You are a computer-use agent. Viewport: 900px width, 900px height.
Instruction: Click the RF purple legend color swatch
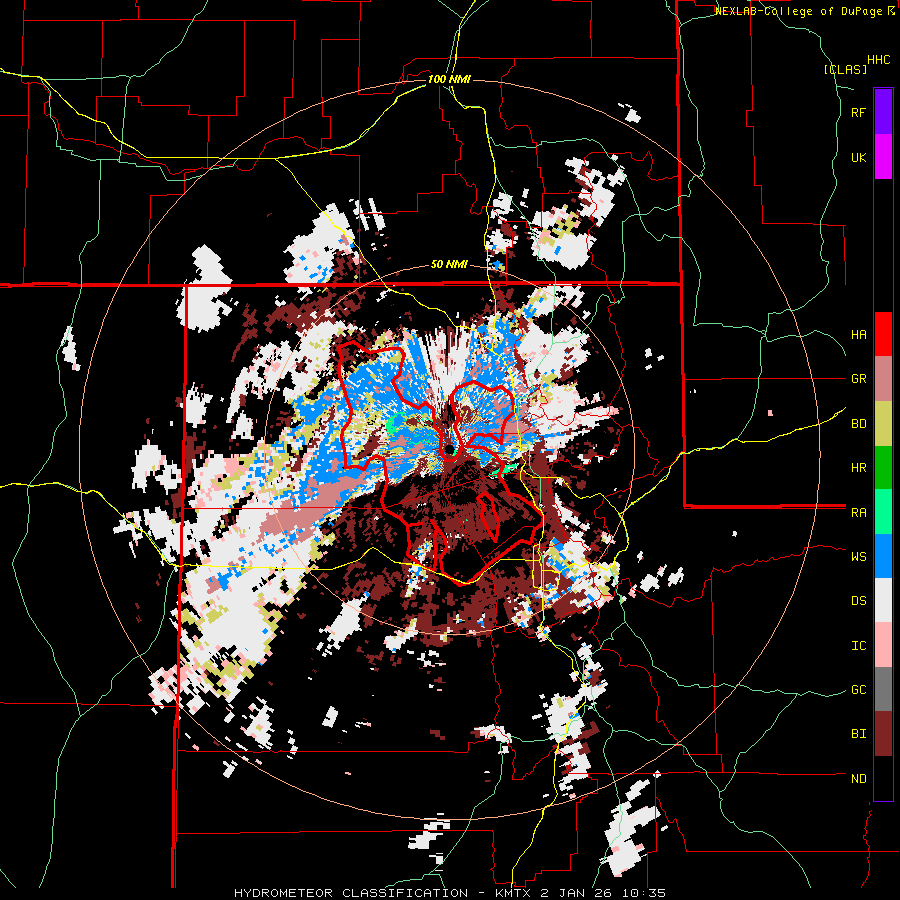point(883,111)
